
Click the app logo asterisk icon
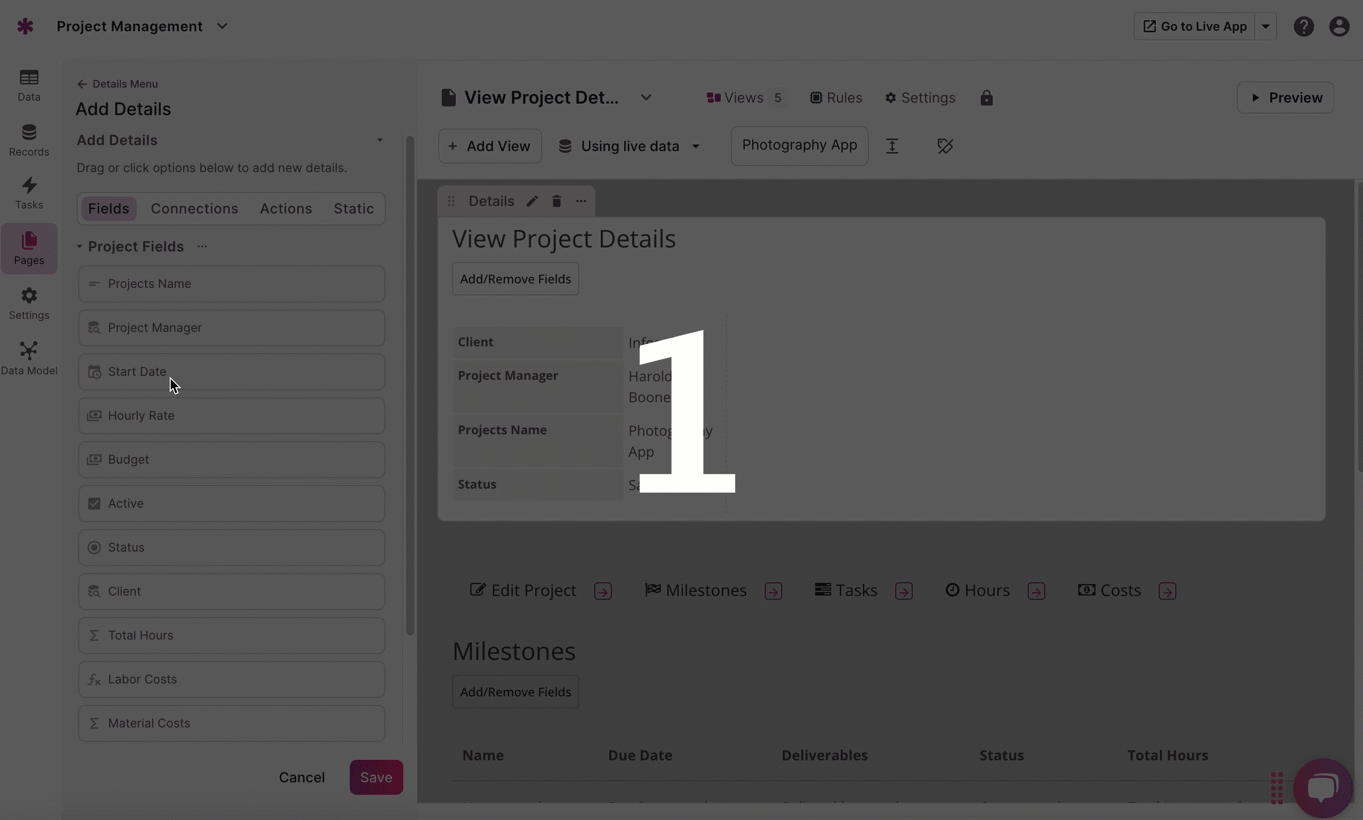(x=25, y=26)
